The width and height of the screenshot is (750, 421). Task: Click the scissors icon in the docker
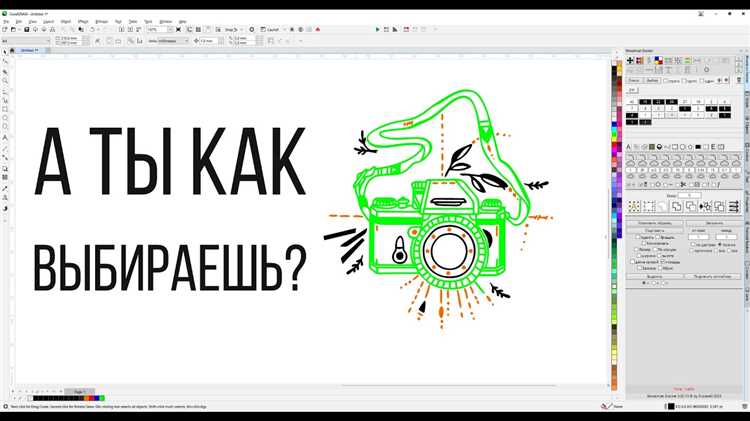683,184
